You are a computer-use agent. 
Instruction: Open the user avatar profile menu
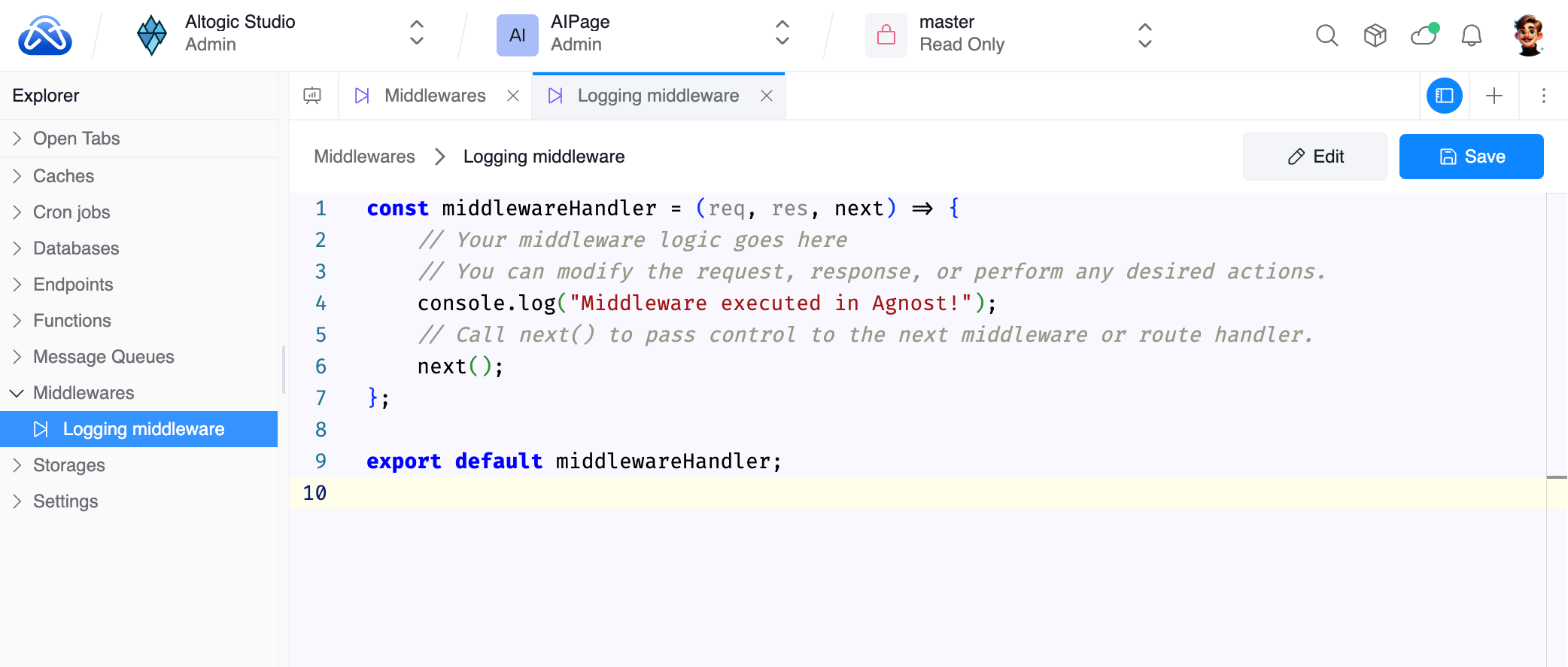tap(1528, 35)
